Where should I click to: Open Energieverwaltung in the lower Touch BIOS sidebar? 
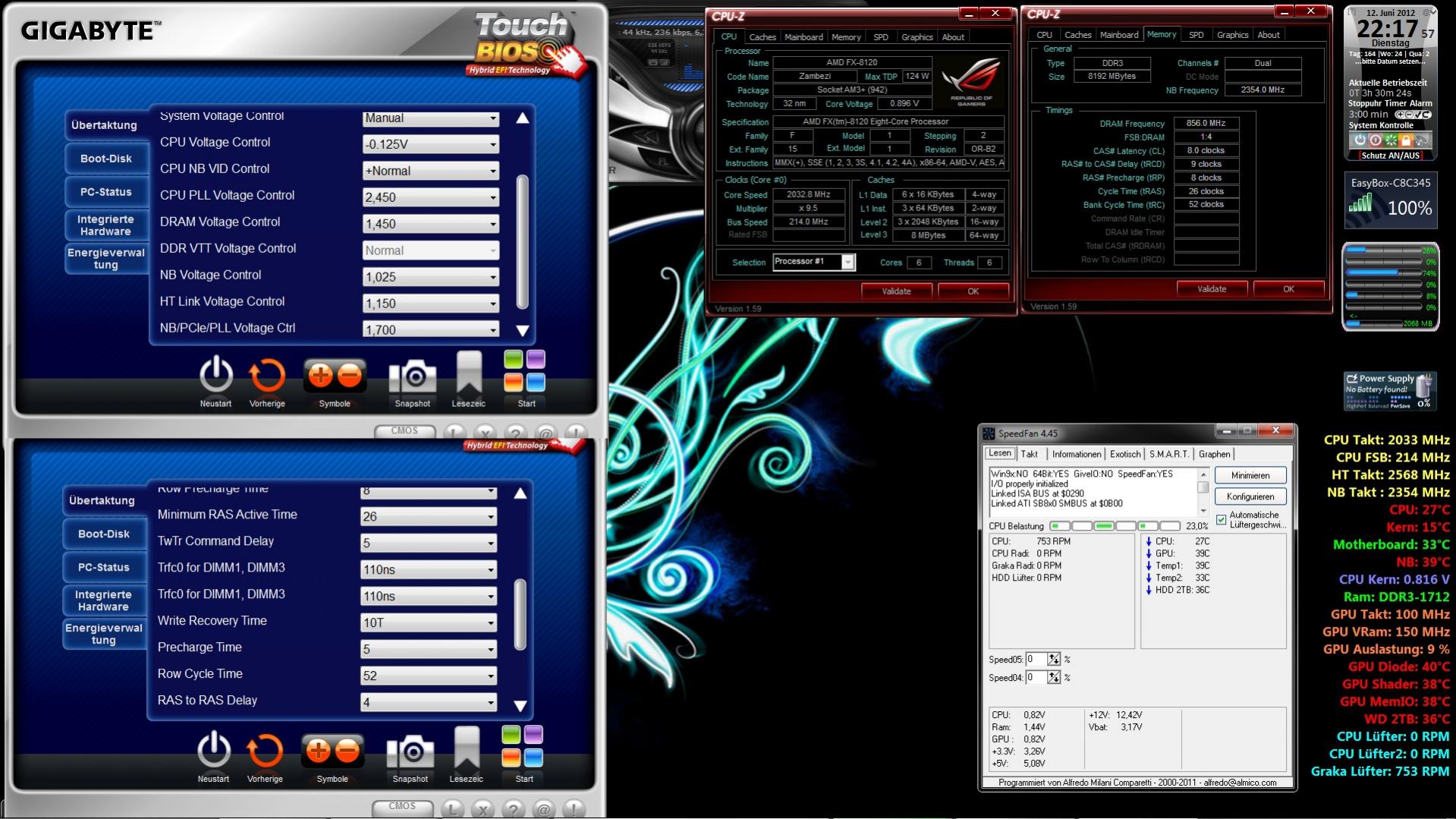[104, 634]
